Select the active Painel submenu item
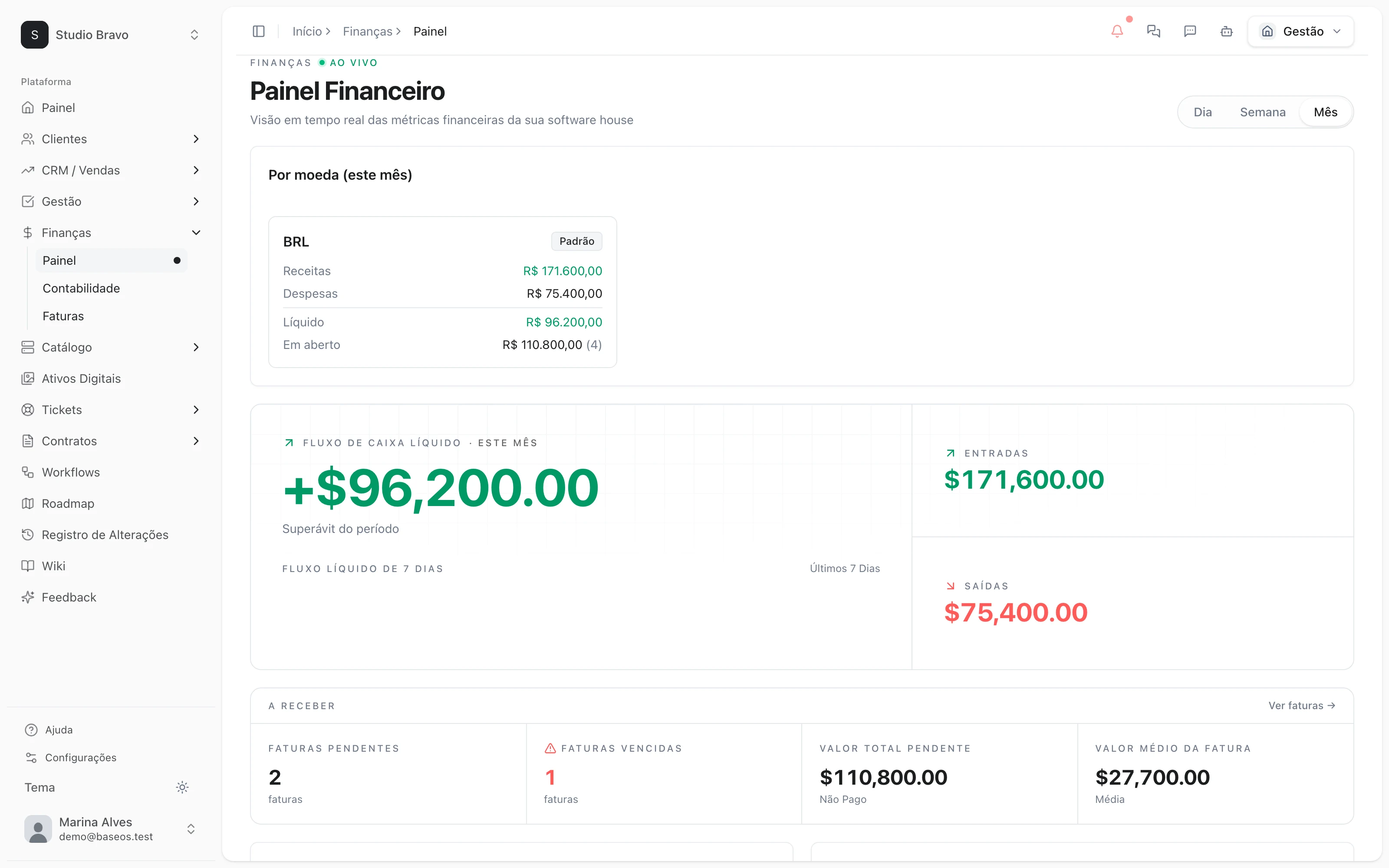 [x=112, y=261]
